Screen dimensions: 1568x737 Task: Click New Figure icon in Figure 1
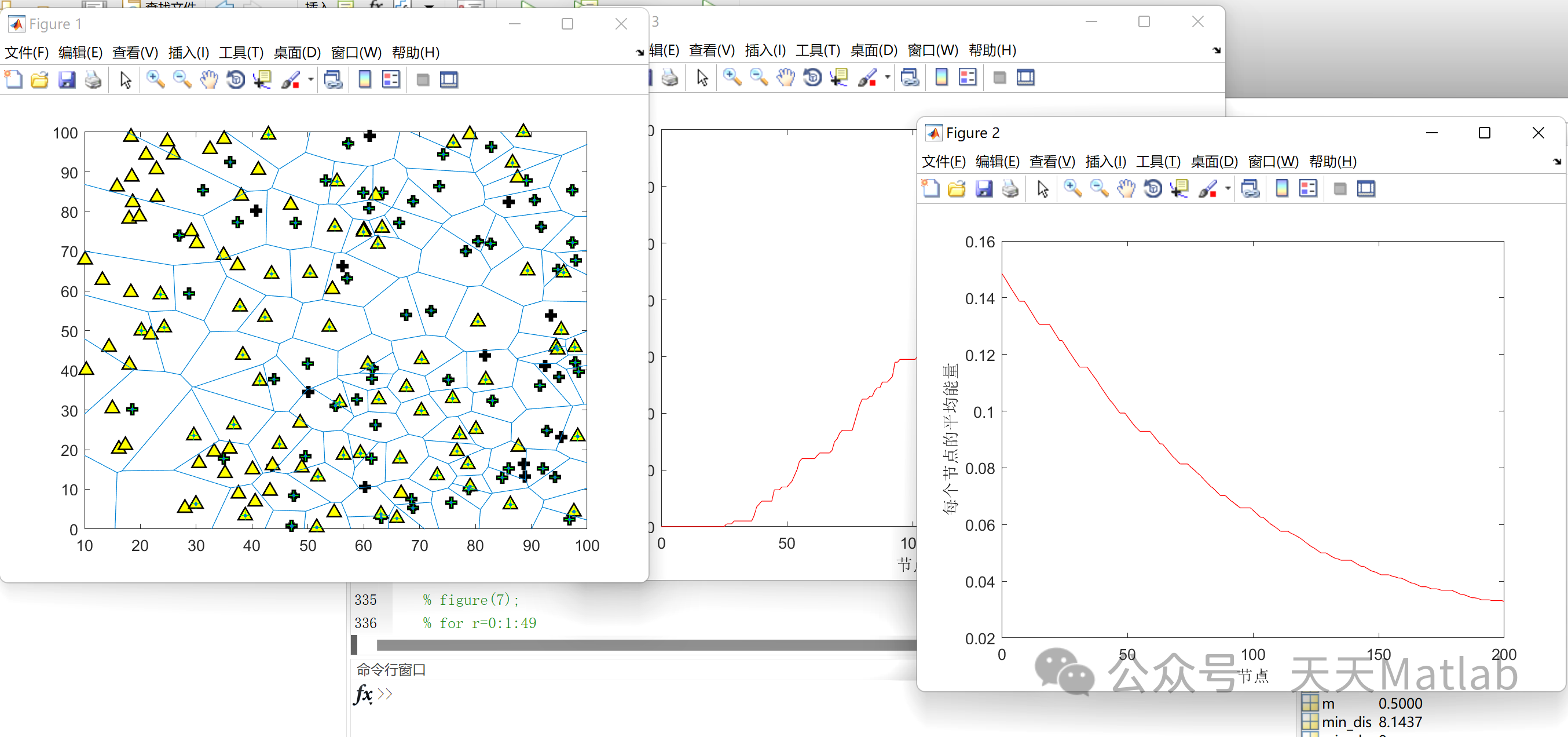tap(13, 80)
